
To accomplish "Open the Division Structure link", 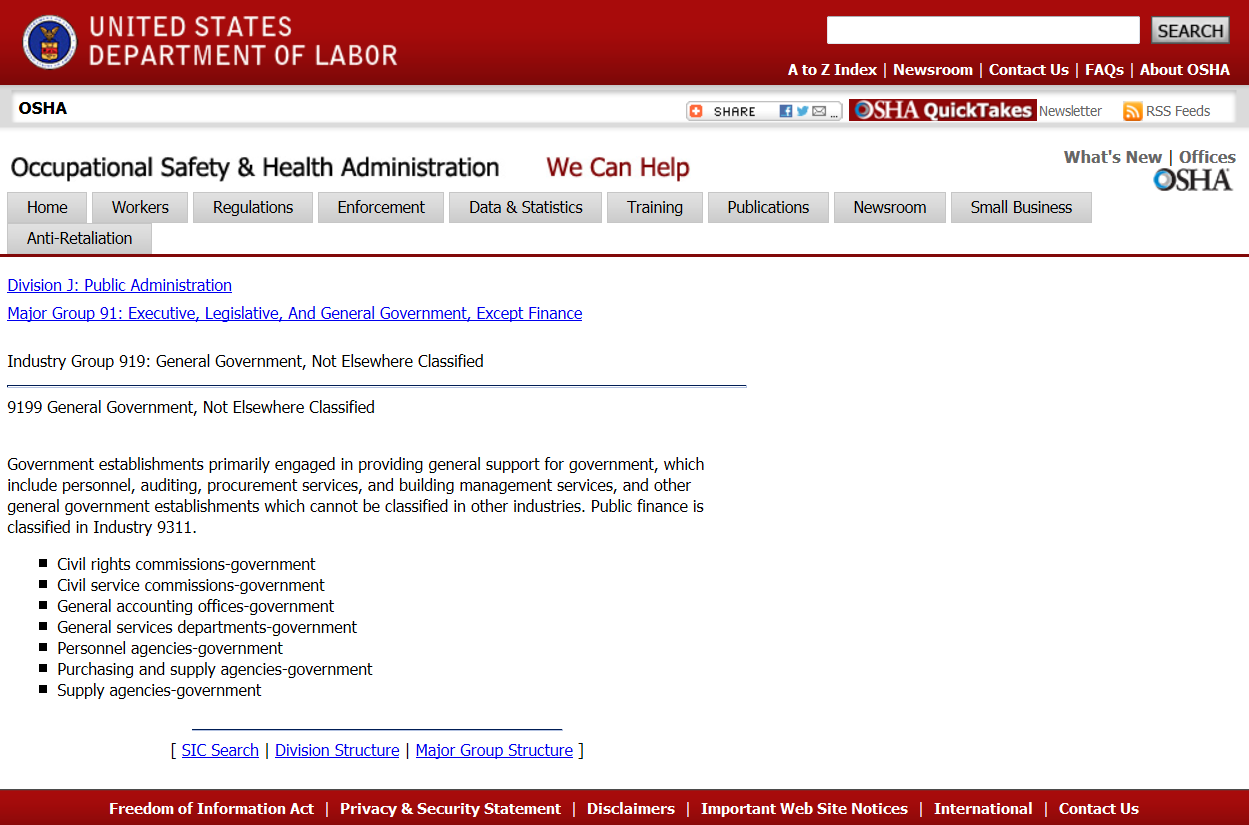I will click(337, 750).
